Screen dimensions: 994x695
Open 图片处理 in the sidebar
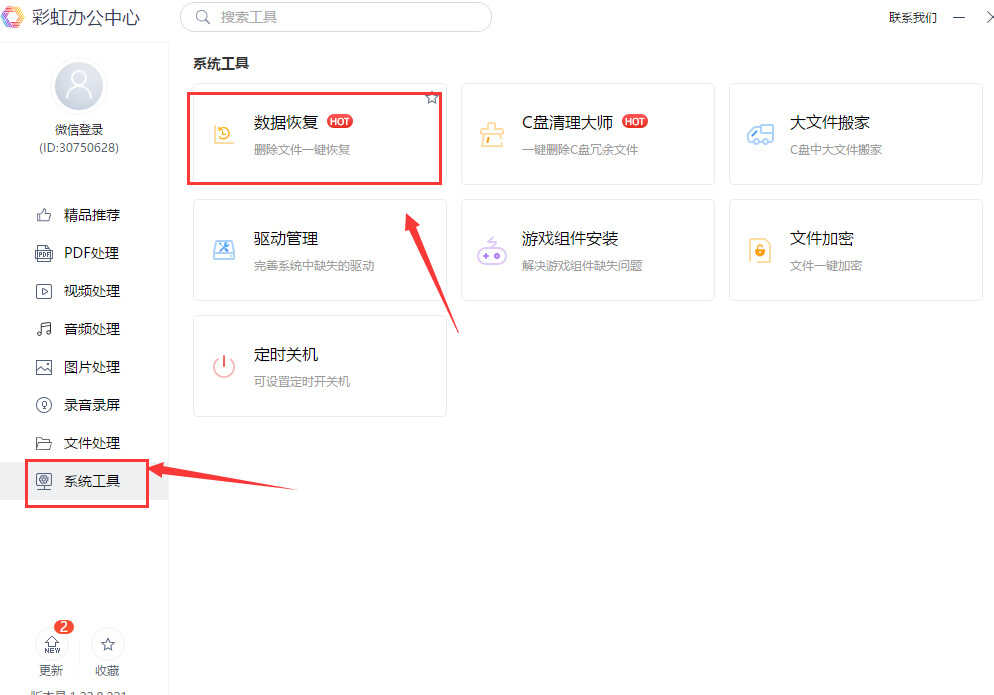91,367
